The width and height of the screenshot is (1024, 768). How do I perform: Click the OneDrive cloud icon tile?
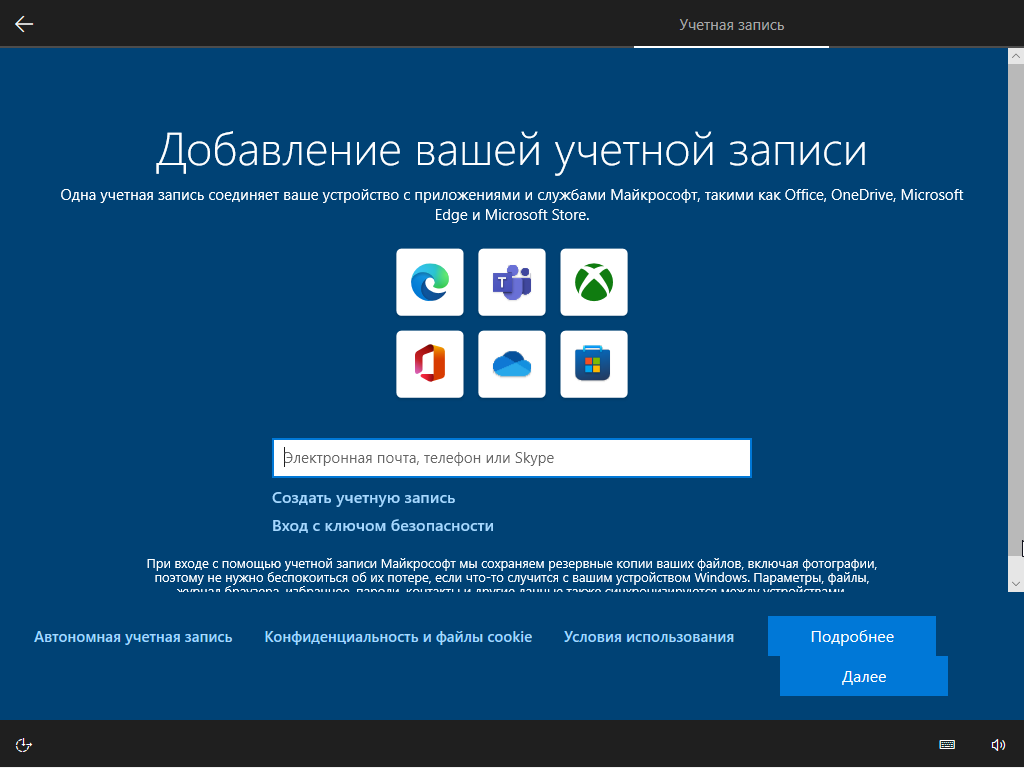(512, 364)
